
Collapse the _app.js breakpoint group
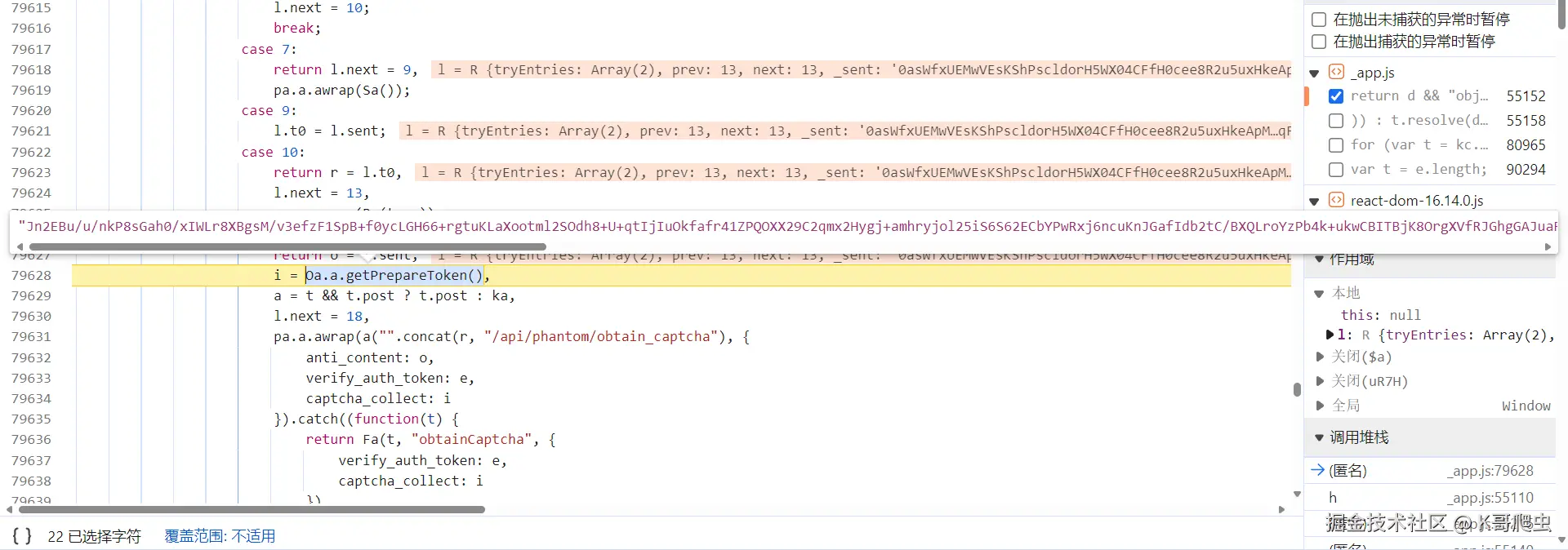pos(1314,73)
